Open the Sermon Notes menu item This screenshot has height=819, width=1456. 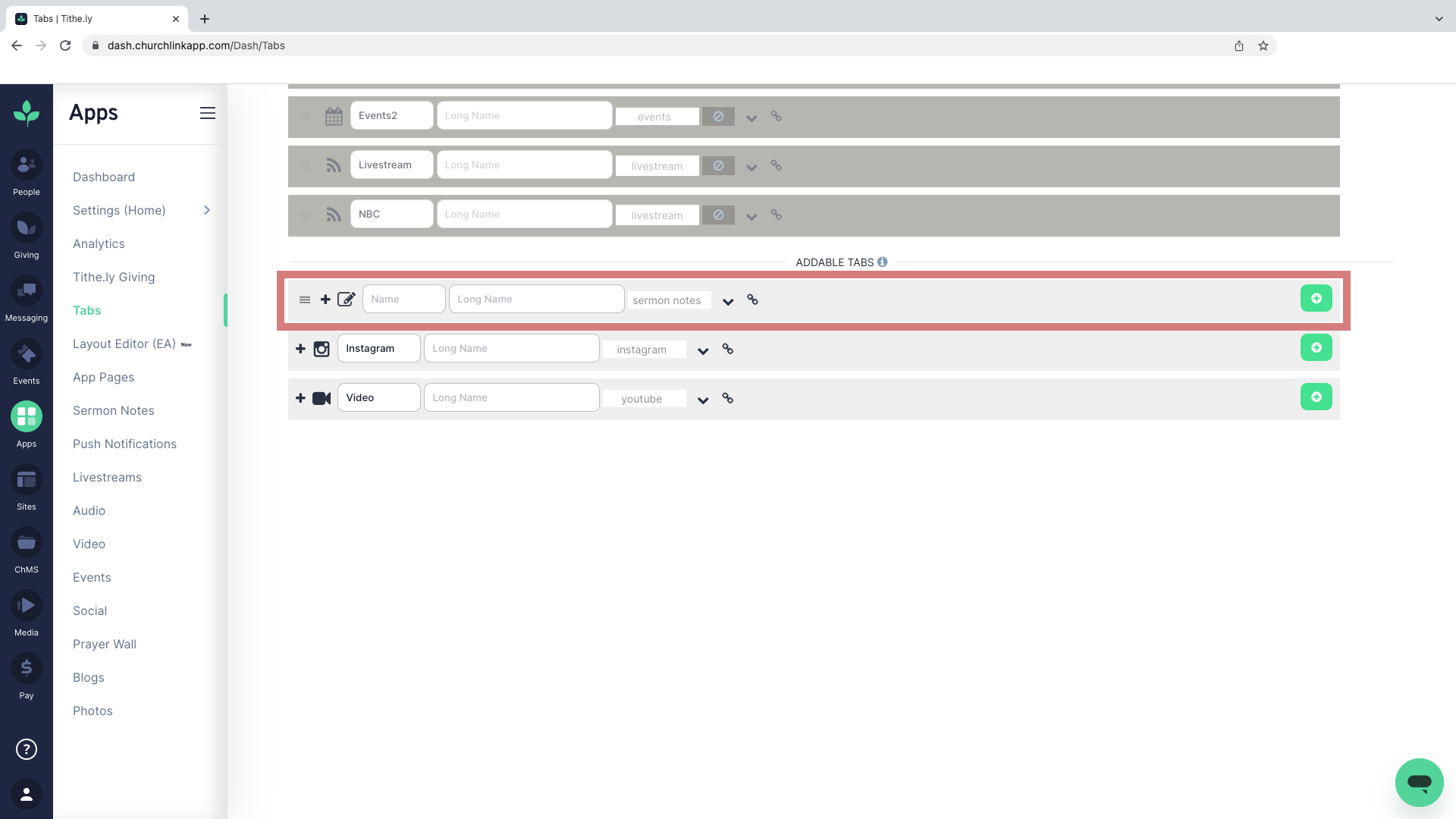(x=114, y=410)
